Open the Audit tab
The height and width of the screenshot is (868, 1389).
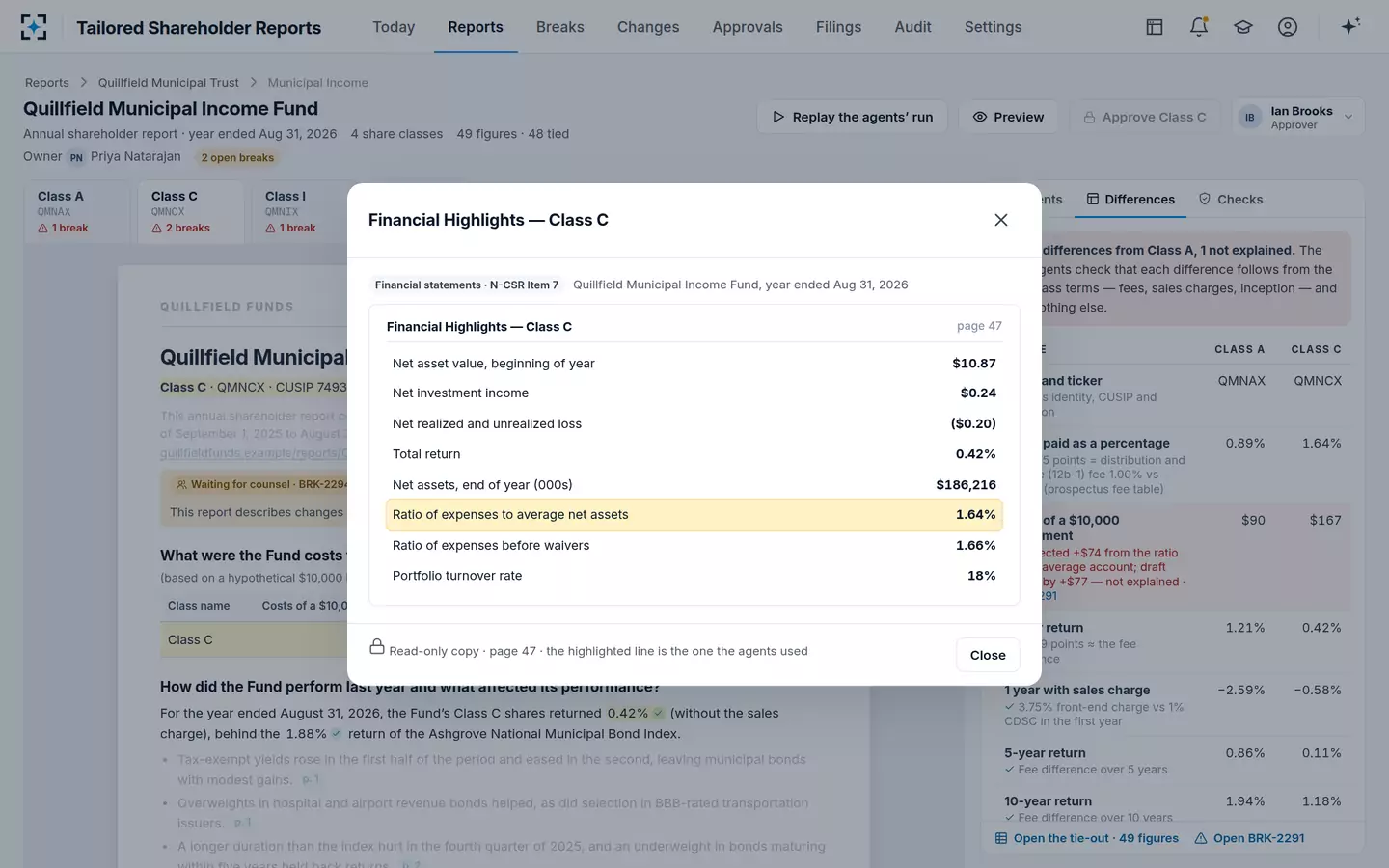click(912, 27)
